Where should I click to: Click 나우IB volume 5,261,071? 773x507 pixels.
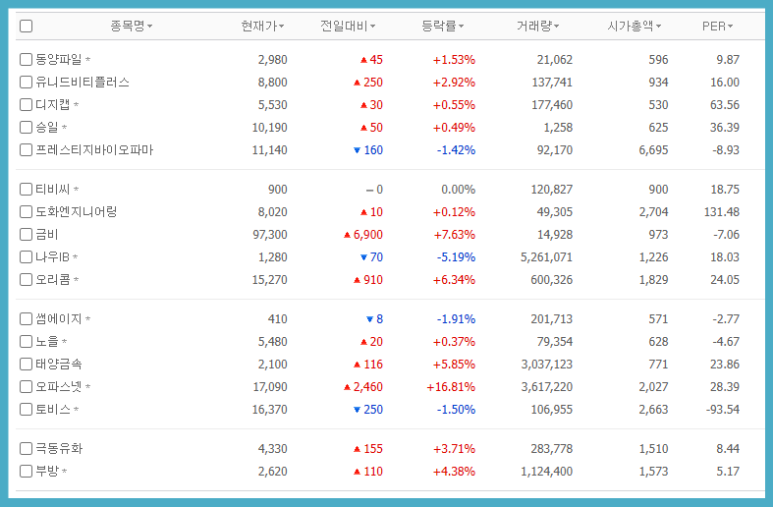(x=546, y=257)
